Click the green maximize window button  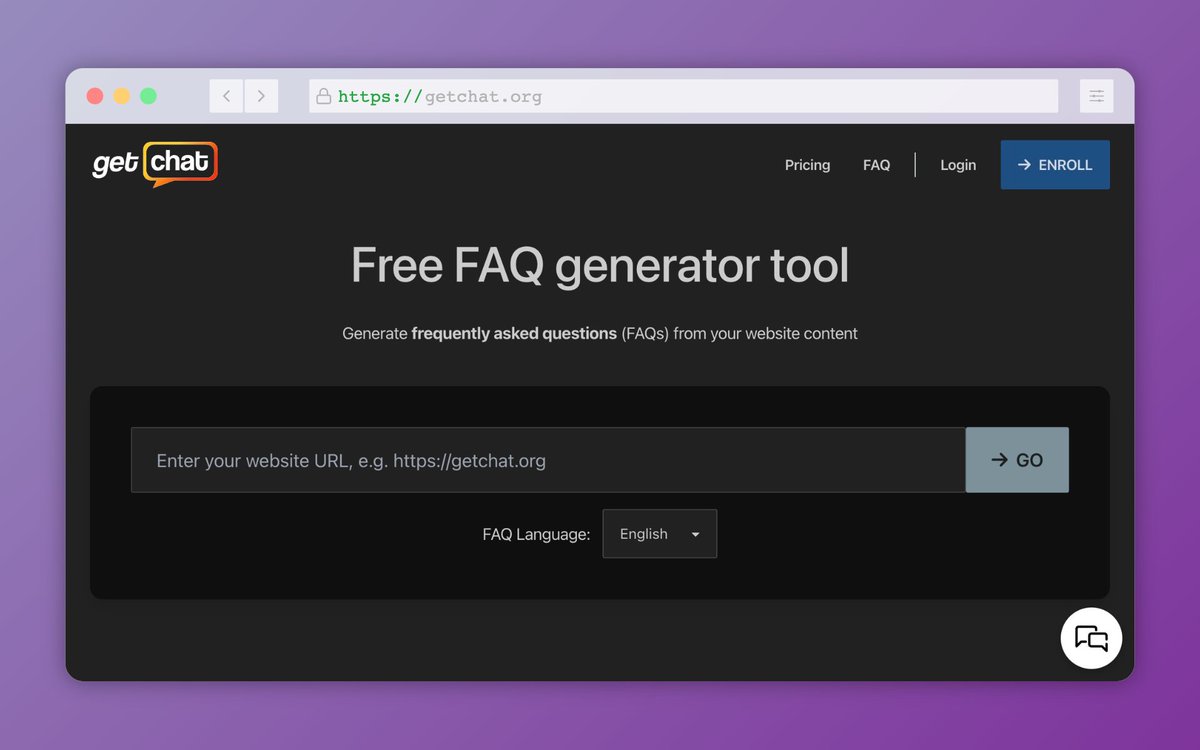148,96
